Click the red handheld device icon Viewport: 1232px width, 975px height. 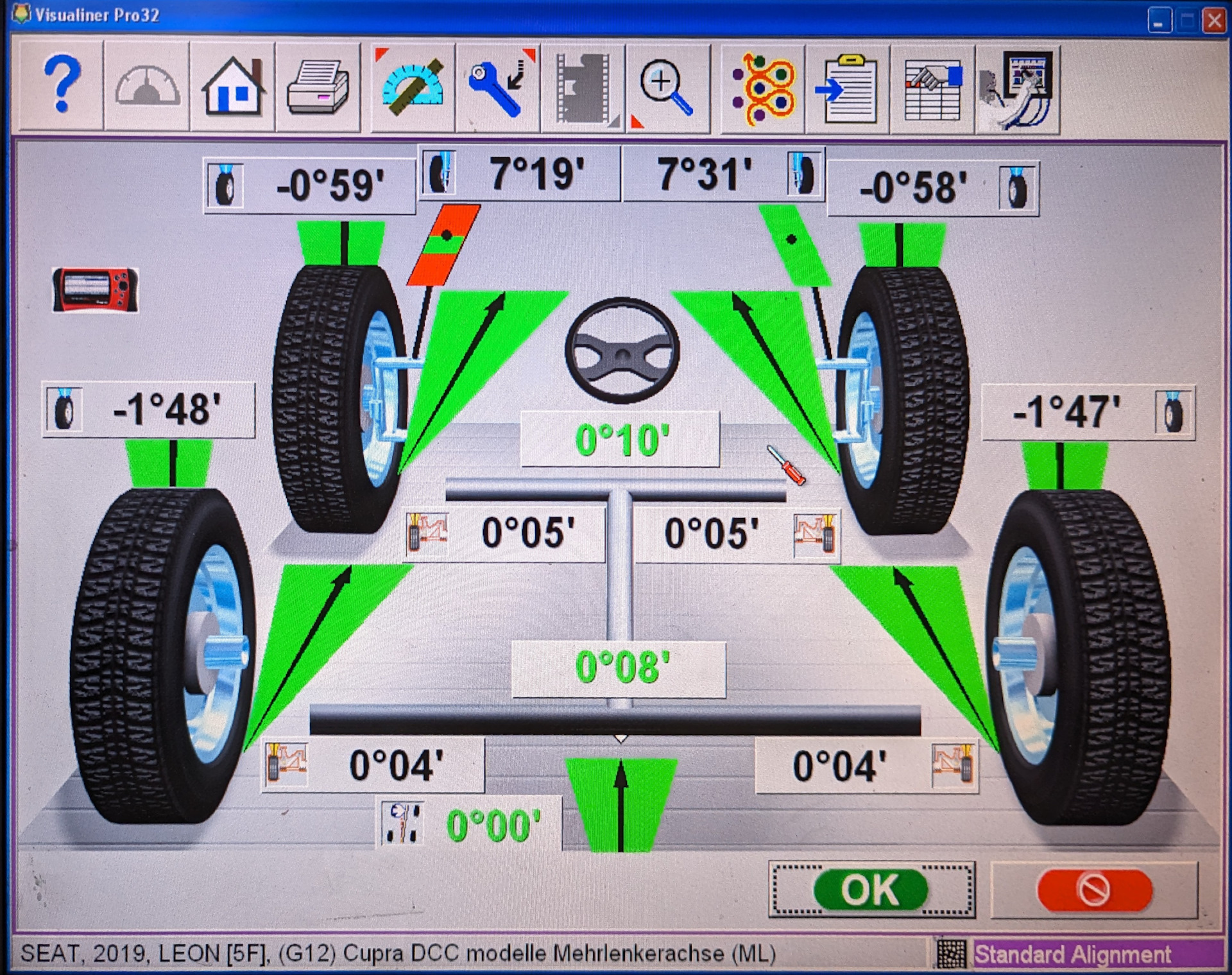click(95, 290)
